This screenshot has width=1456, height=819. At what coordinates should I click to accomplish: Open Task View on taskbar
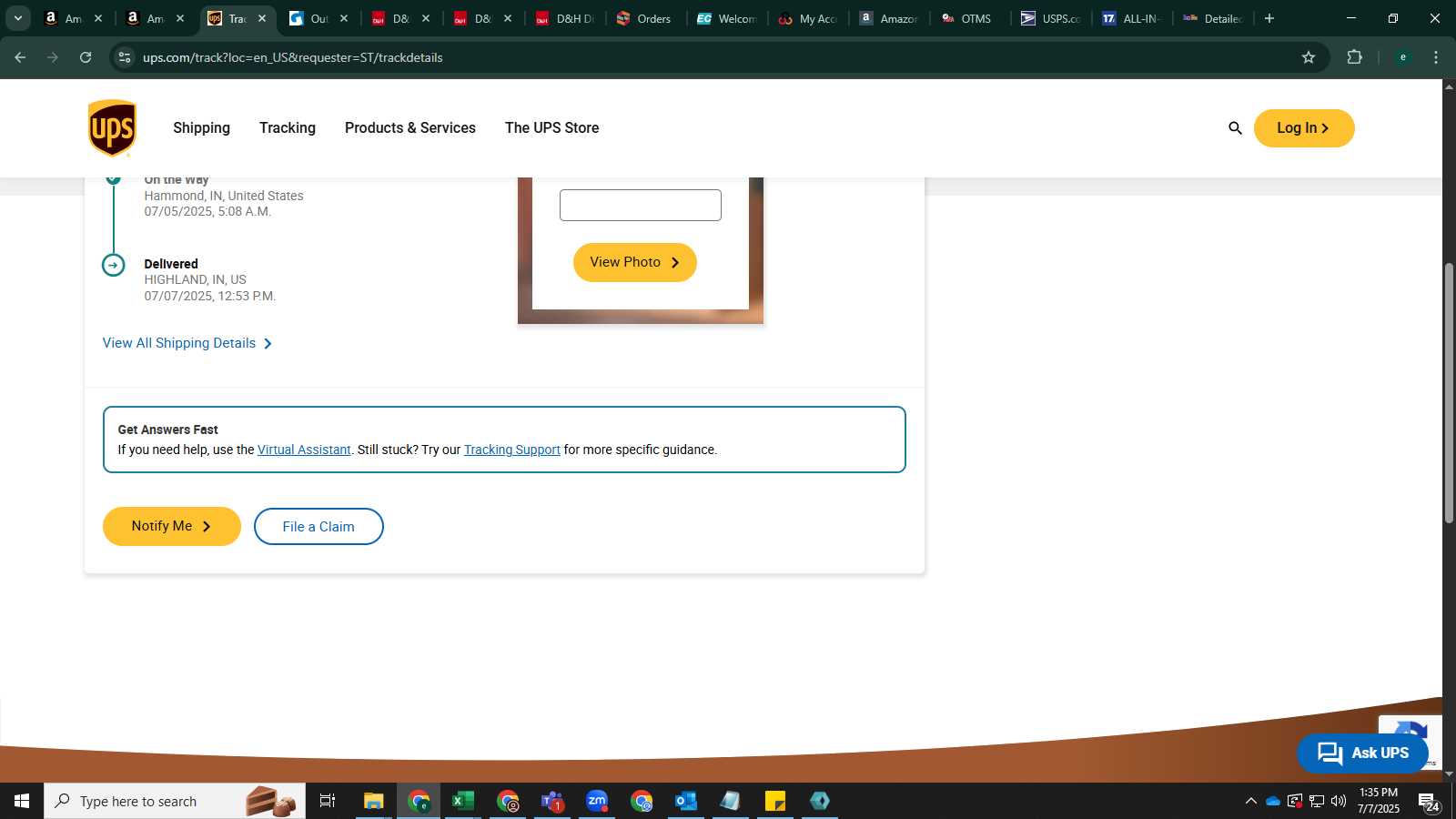tap(328, 801)
